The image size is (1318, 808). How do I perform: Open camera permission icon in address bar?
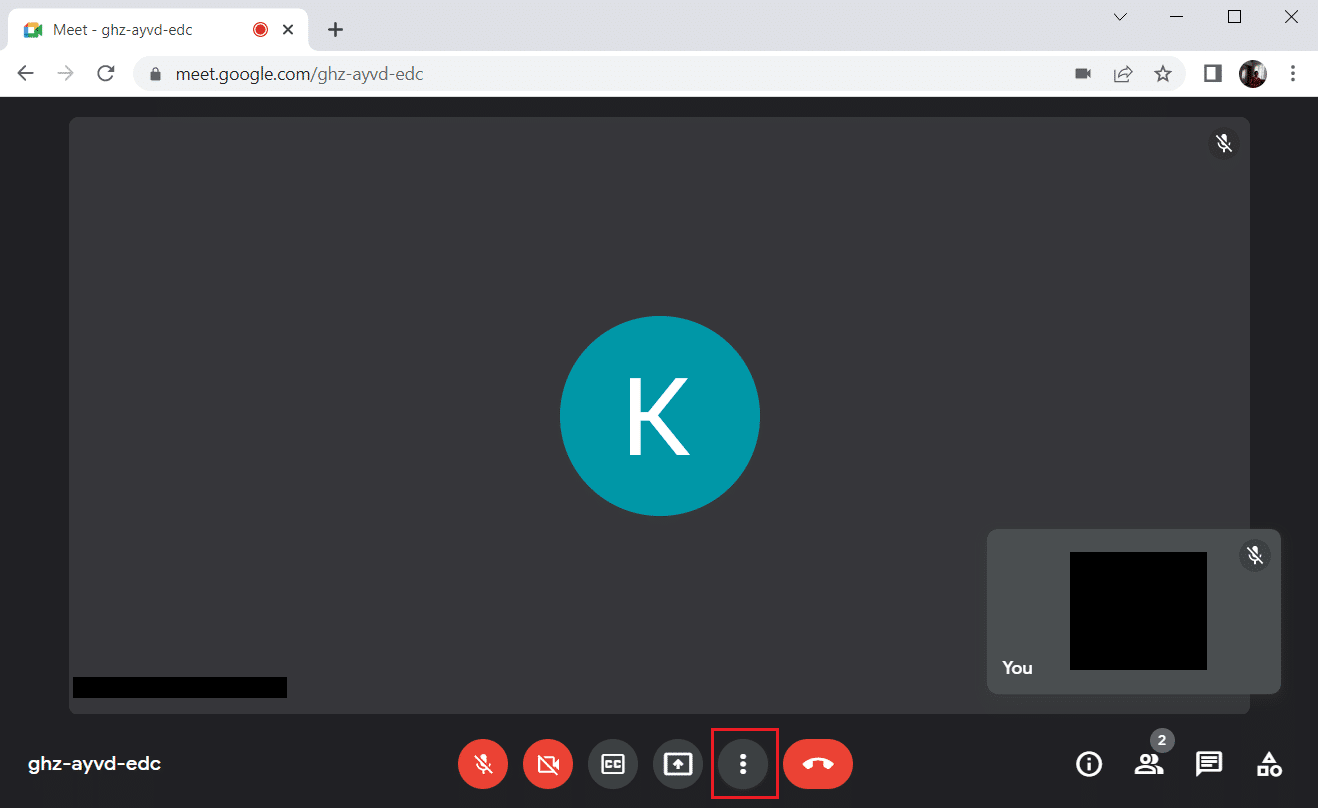[1083, 74]
